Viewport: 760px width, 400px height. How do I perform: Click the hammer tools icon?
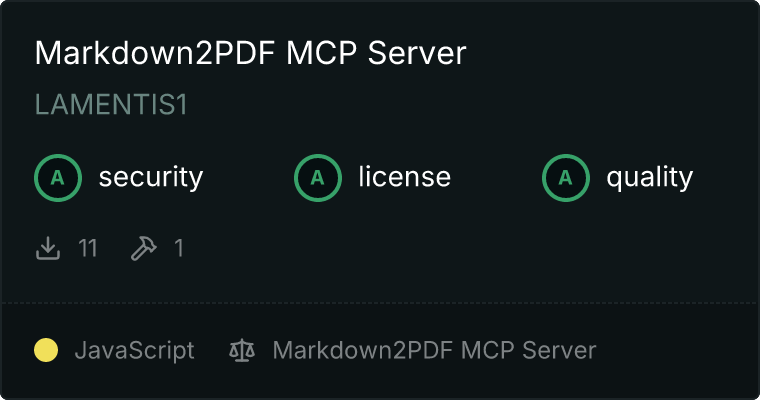point(143,248)
